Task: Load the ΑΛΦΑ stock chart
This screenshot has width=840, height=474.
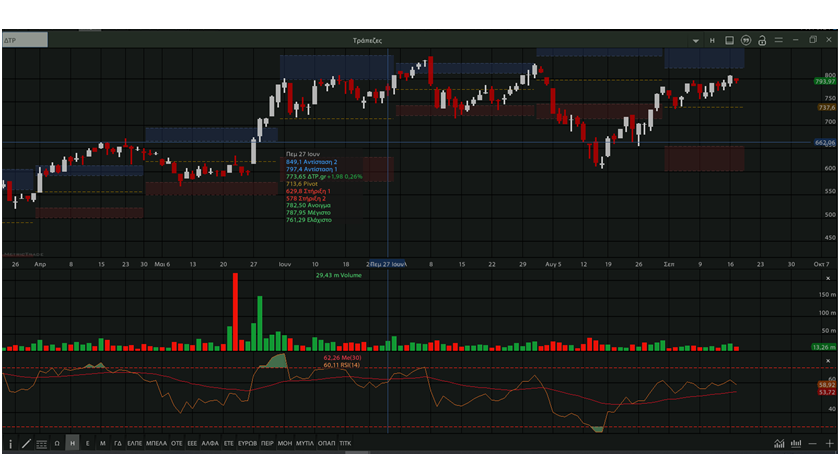Action: [210, 443]
